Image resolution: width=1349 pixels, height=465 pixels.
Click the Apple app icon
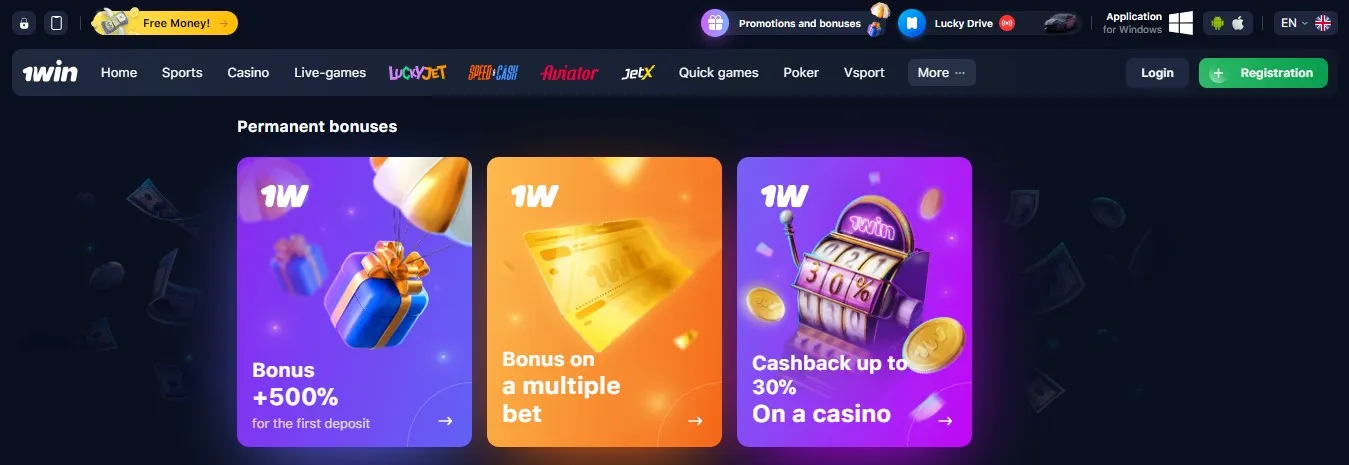[1238, 23]
